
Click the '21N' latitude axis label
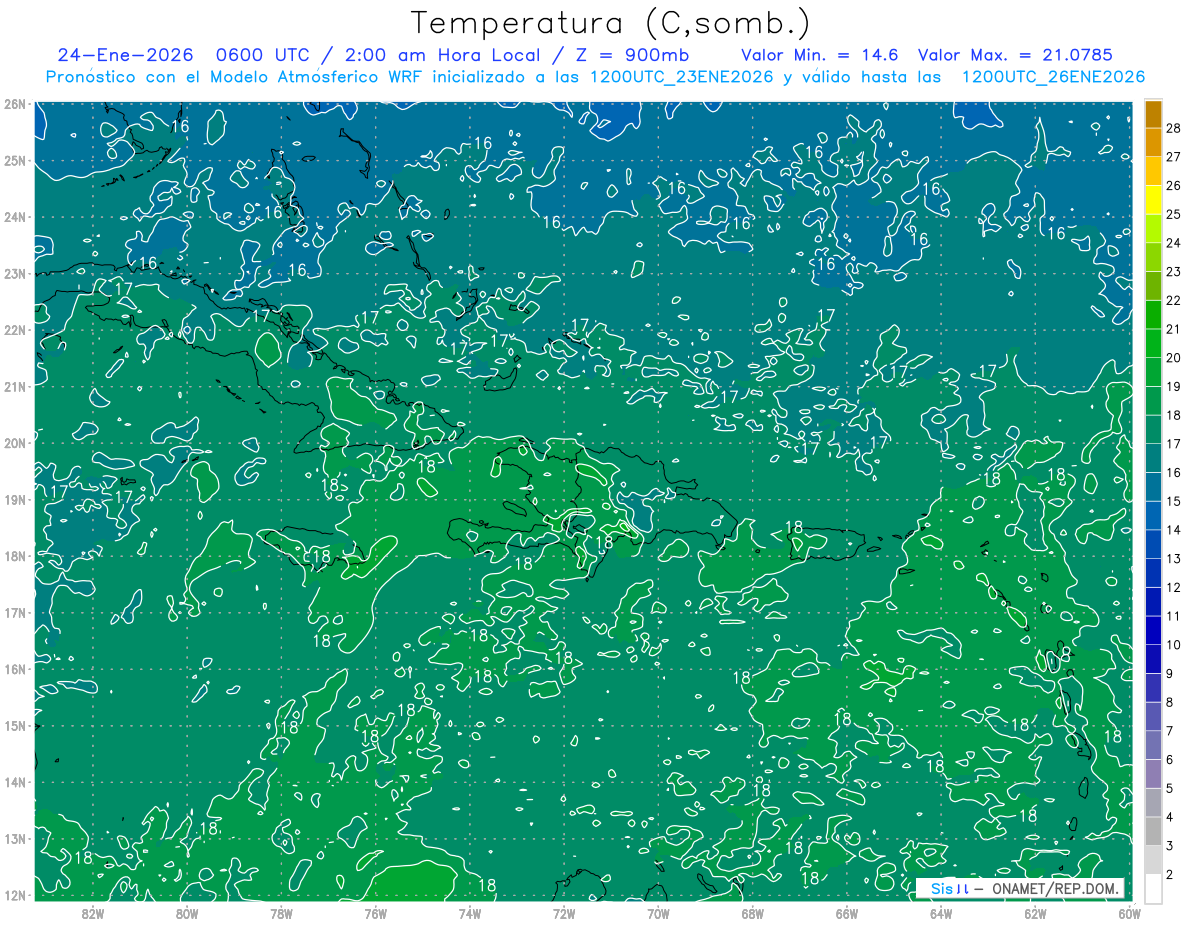15,387
